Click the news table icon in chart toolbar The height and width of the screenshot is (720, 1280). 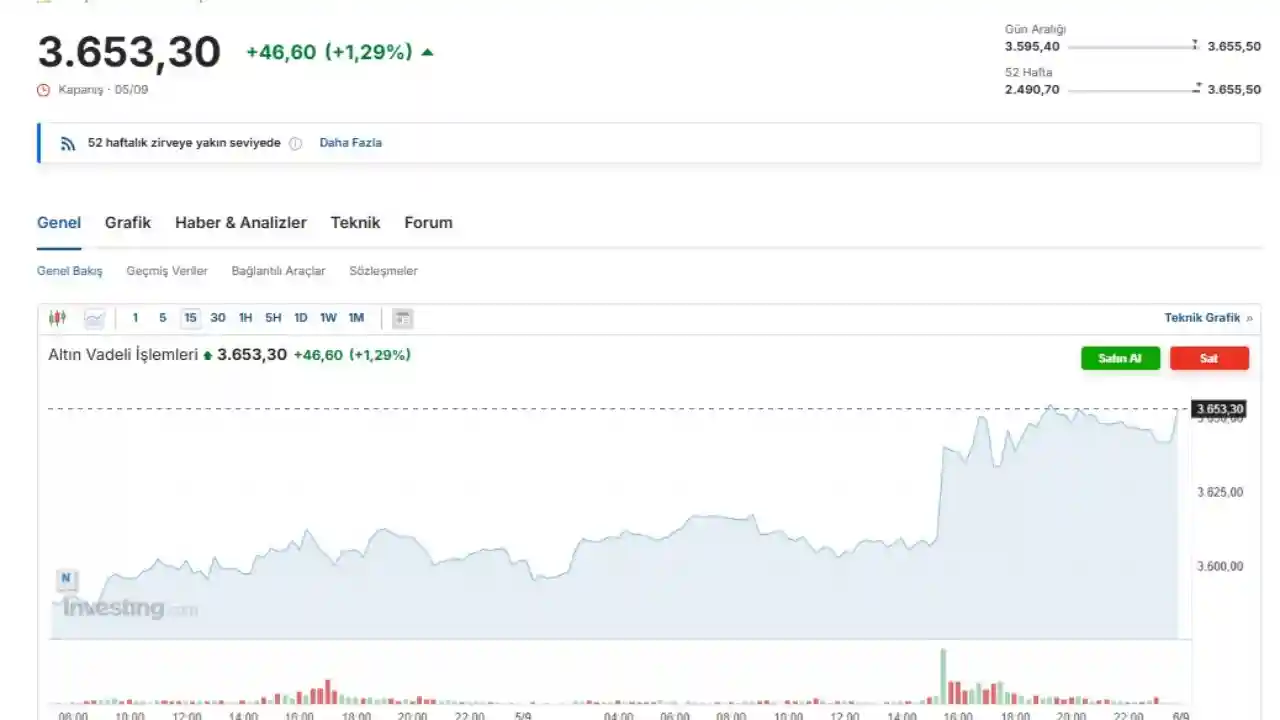coord(402,318)
